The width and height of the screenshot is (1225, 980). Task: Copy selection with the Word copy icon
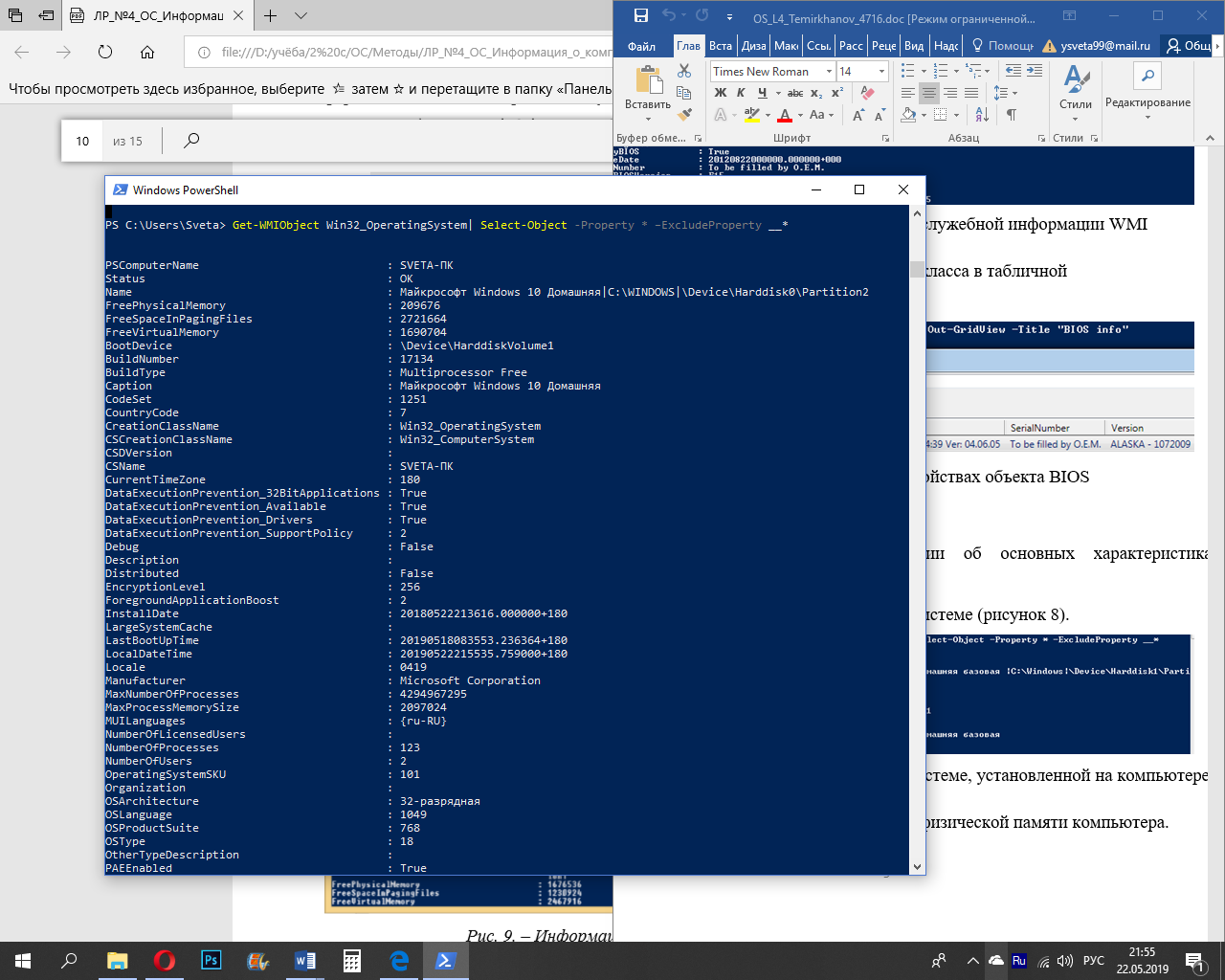pyautogui.click(x=683, y=93)
